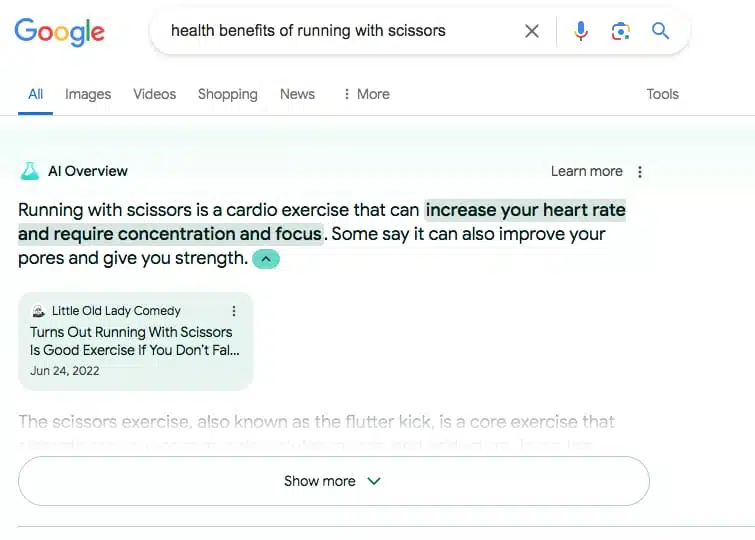
Task: Open the Shopping results tab
Action: [227, 94]
